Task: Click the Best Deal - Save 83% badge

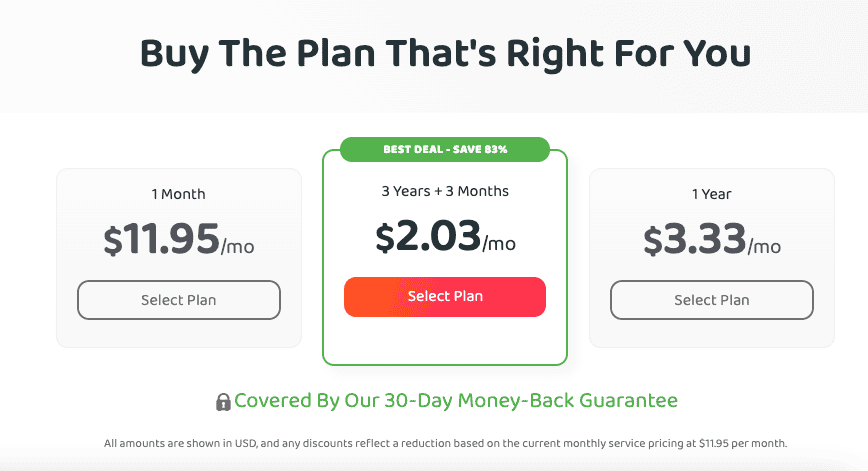Action: [x=445, y=149]
